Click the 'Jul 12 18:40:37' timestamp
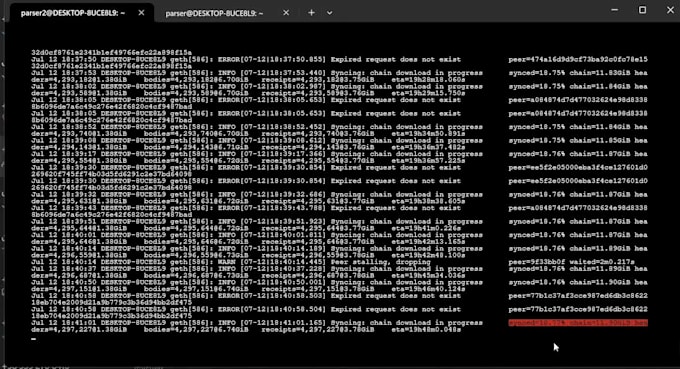Viewport: 680px width, 369px height. click(x=64, y=269)
